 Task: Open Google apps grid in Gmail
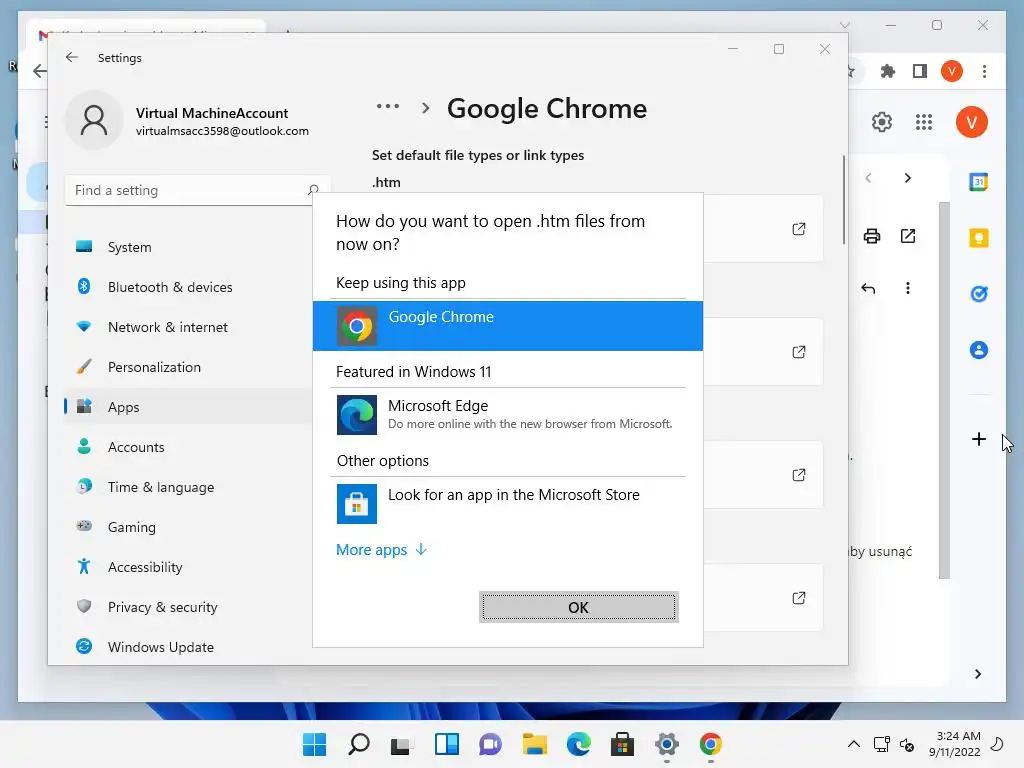[923, 122]
